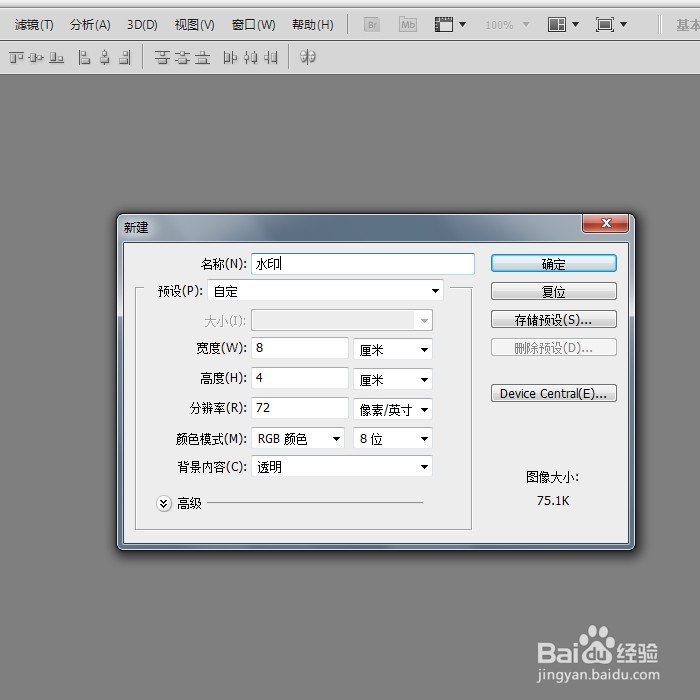Click the align top edges icon

tap(16, 57)
